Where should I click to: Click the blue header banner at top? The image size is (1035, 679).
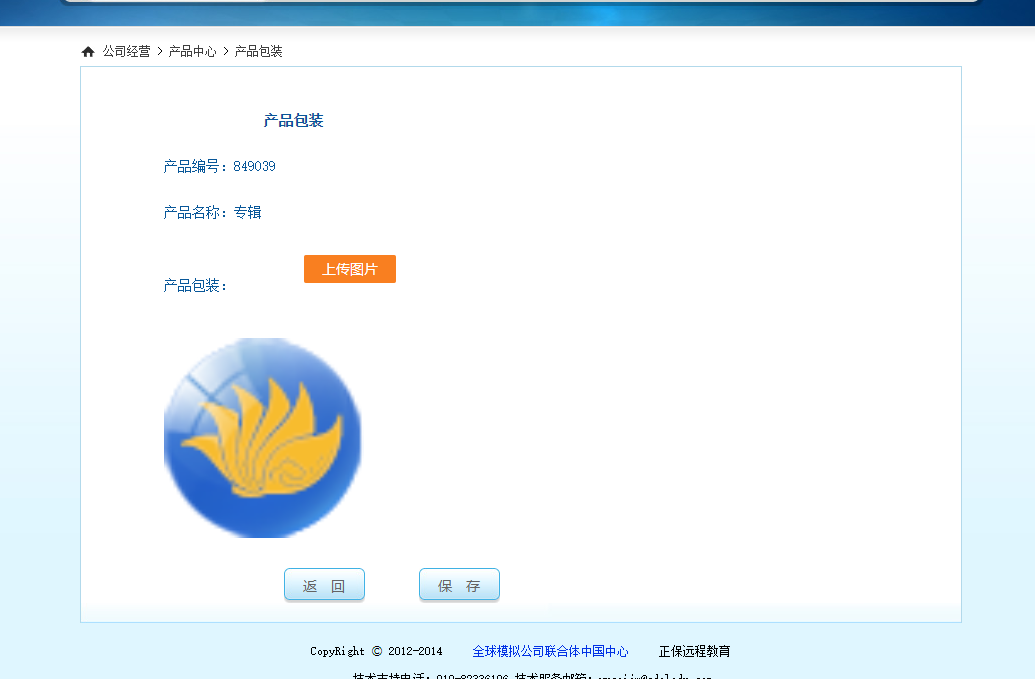pyautogui.click(x=517, y=12)
